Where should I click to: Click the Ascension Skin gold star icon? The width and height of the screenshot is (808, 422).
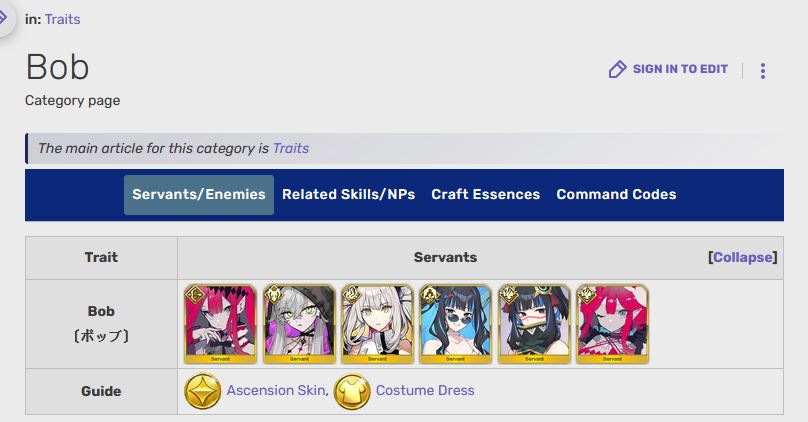coord(203,391)
